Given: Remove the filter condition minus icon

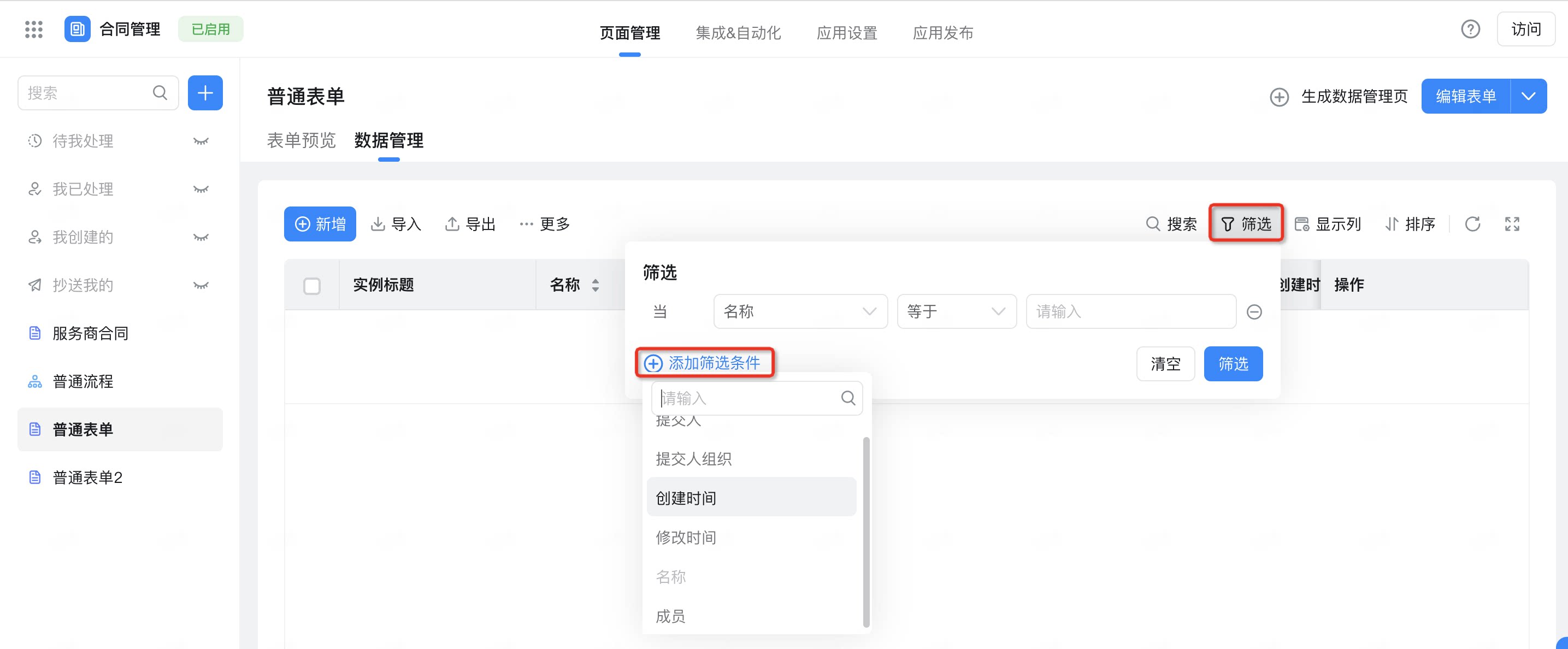Looking at the screenshot, I should point(1254,312).
